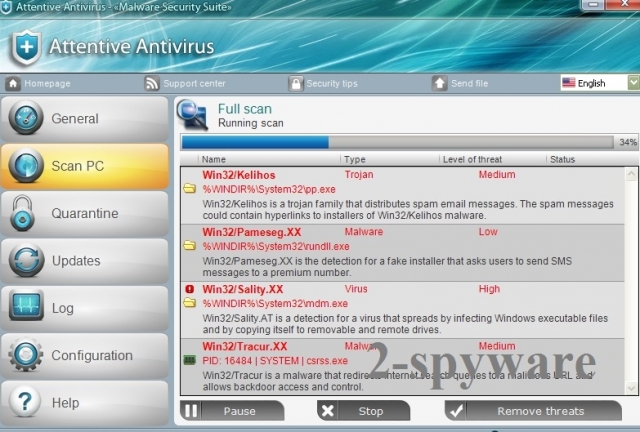Click the %WINDIR%\System32\rundll.exe path
Image resolution: width=640 pixels, height=432 pixels.
coord(276,246)
